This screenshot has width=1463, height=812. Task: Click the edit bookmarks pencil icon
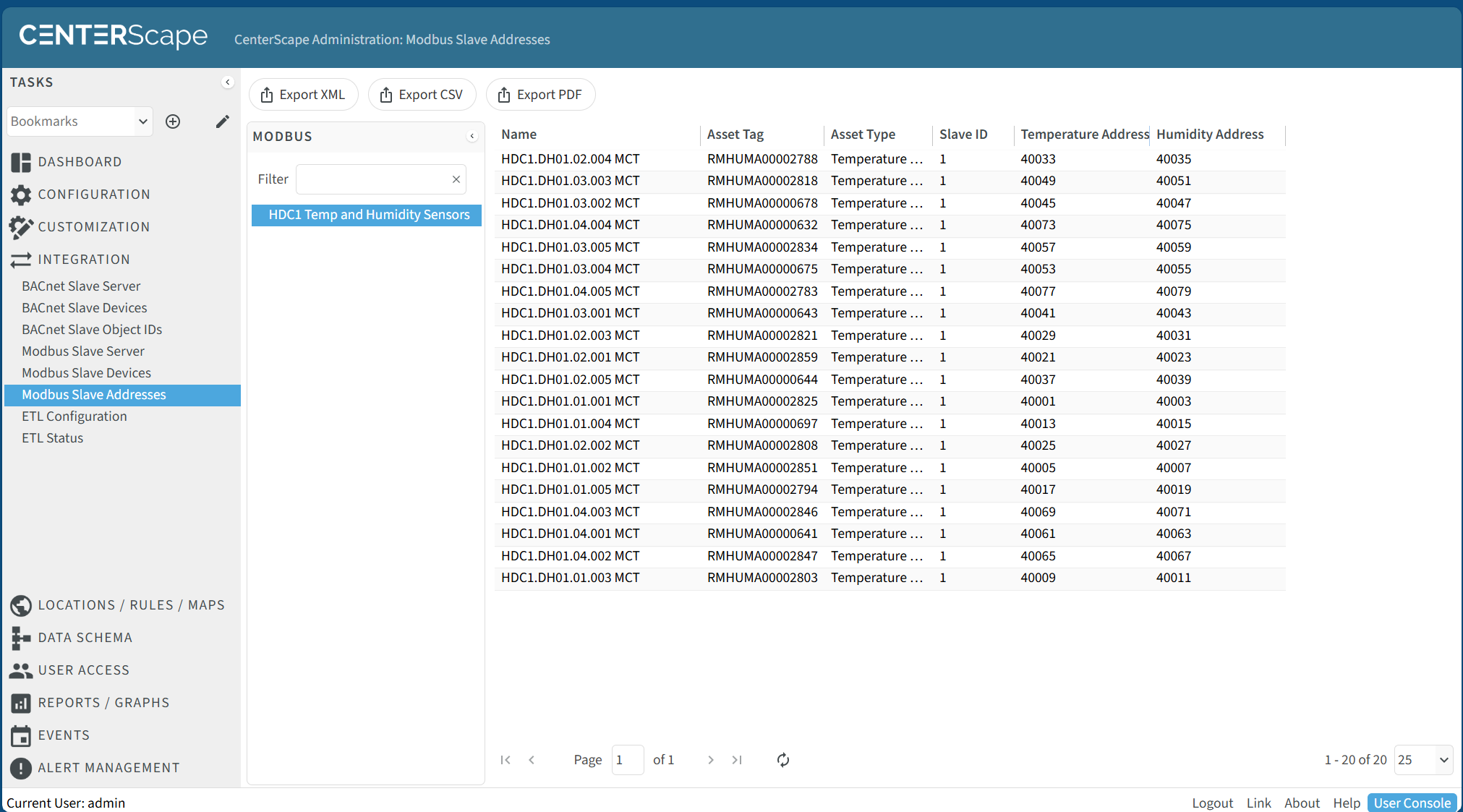pyautogui.click(x=222, y=121)
